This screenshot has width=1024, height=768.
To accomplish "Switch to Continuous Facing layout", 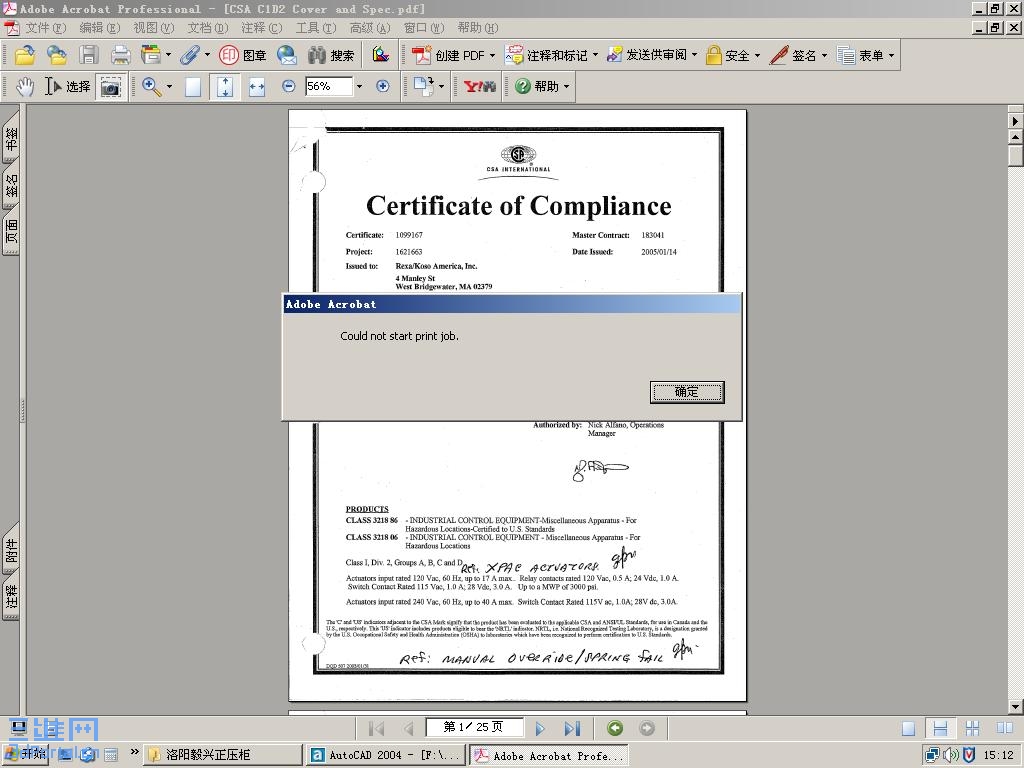I will point(972,729).
